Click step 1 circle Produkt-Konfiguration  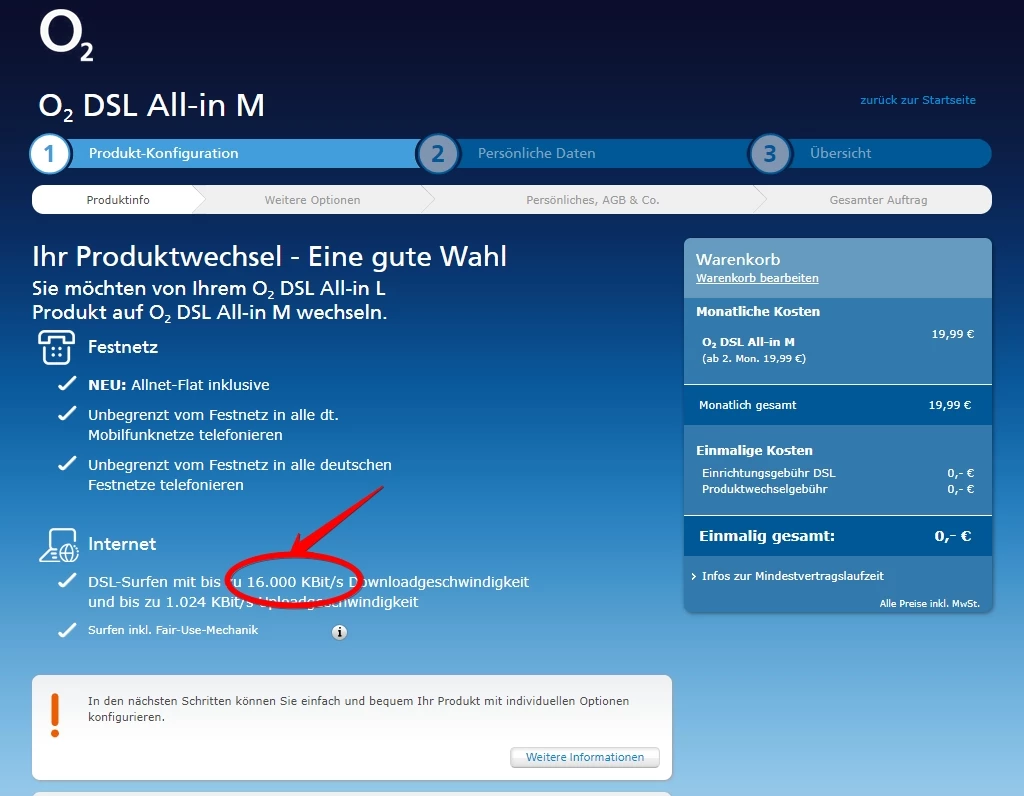(x=49, y=153)
